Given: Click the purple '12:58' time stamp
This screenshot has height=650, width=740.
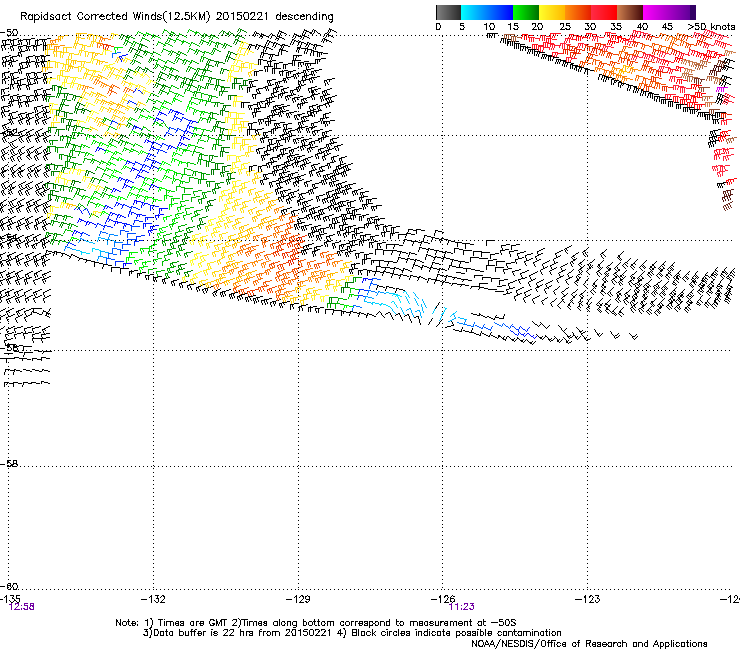Looking at the screenshot, I should click(22, 607).
